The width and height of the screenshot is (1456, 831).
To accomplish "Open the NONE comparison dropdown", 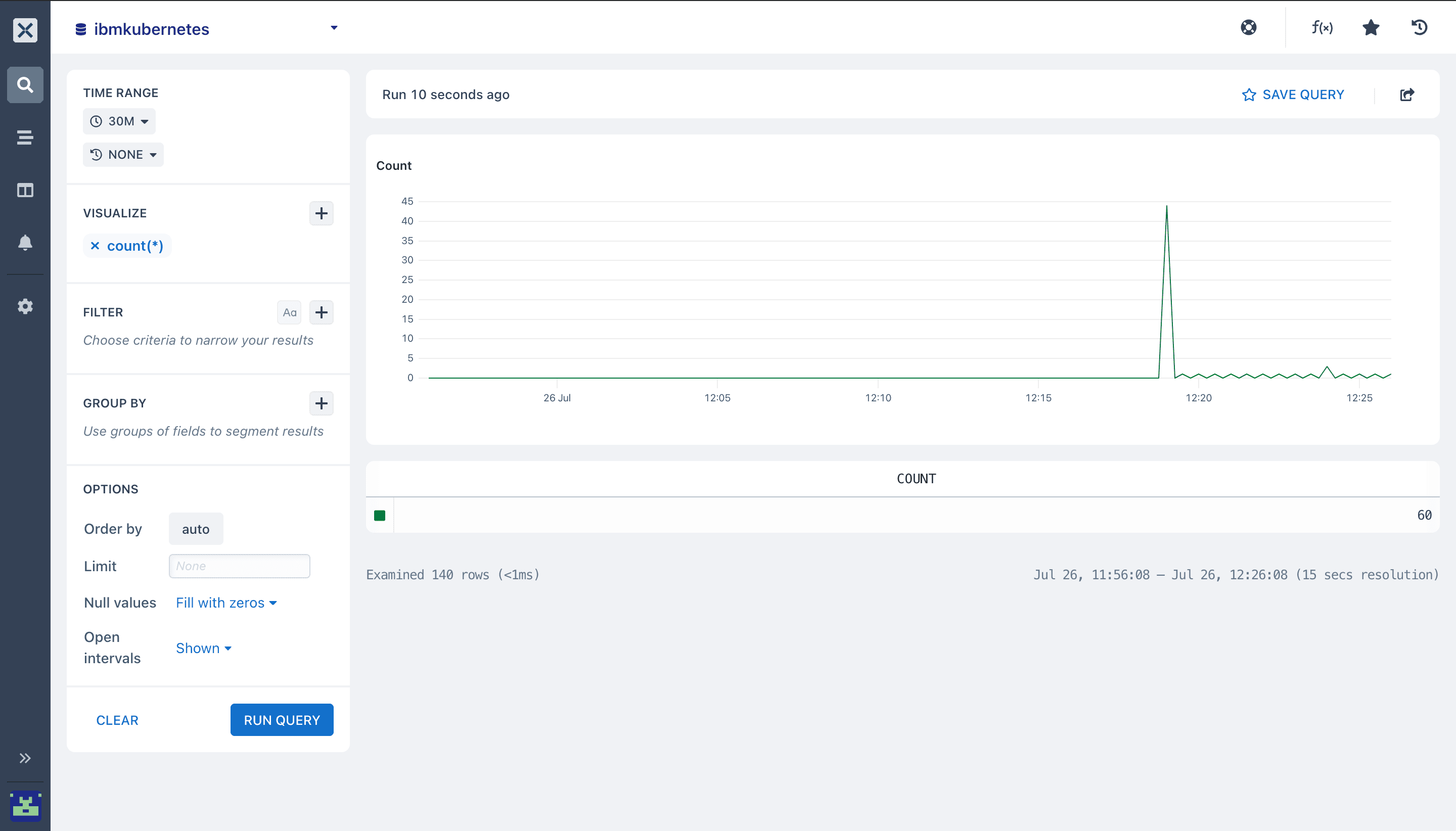I will tap(123, 155).
